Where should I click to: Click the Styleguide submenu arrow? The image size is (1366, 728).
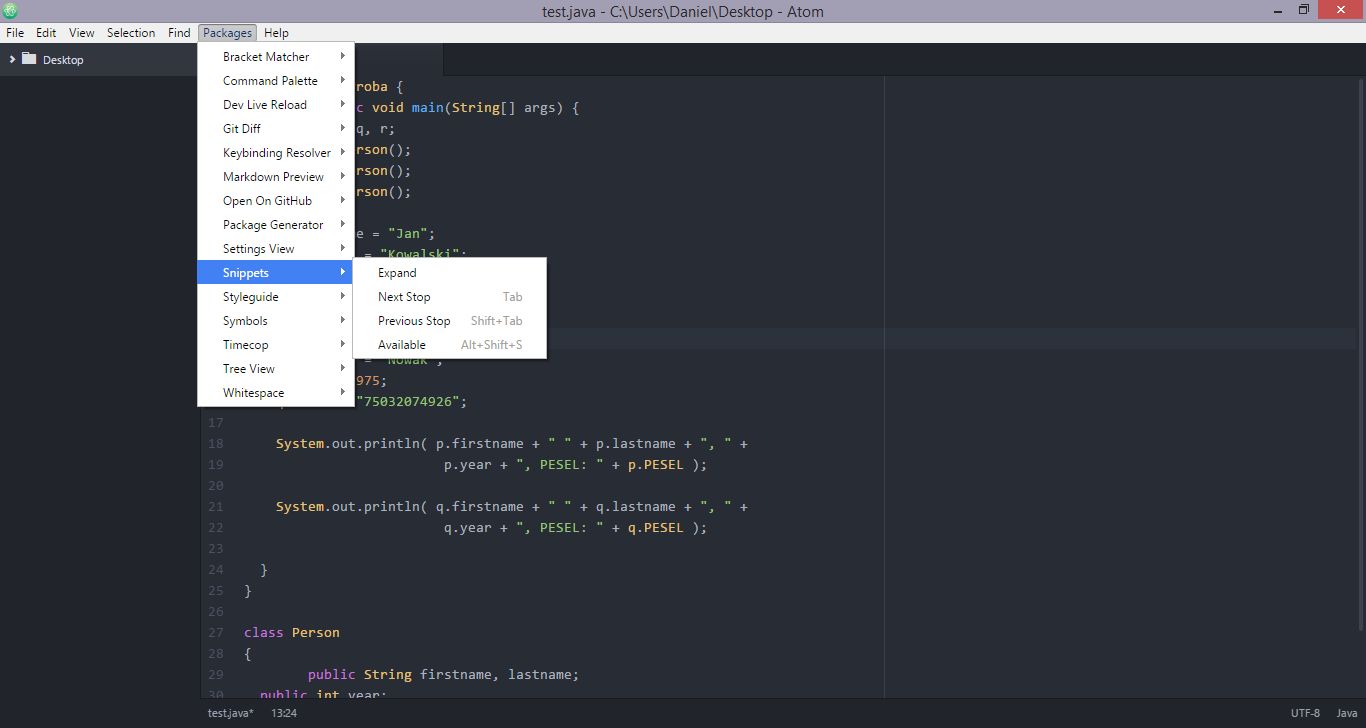[x=342, y=297]
